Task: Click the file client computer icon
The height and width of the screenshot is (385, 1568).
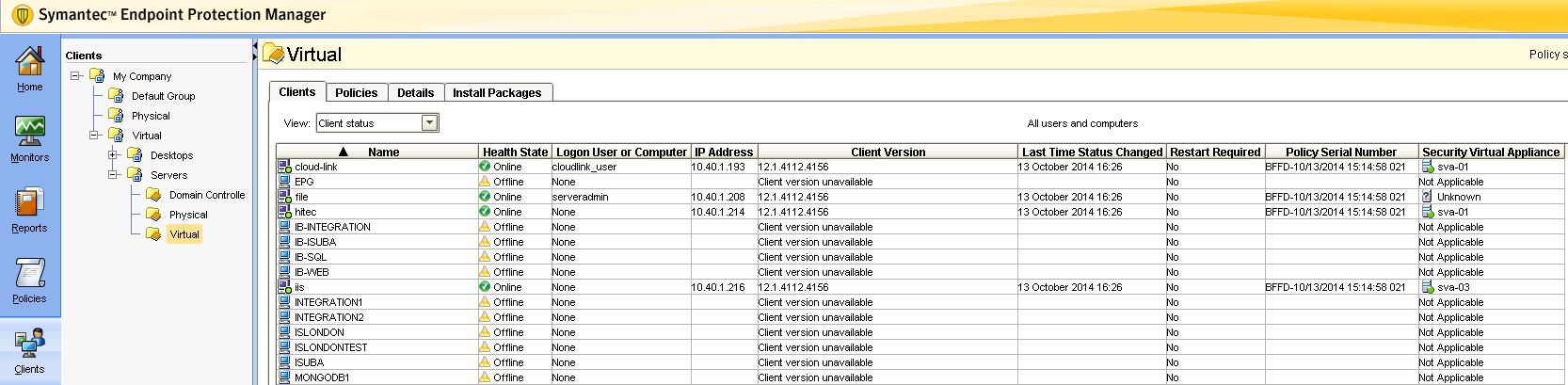Action: point(284,197)
